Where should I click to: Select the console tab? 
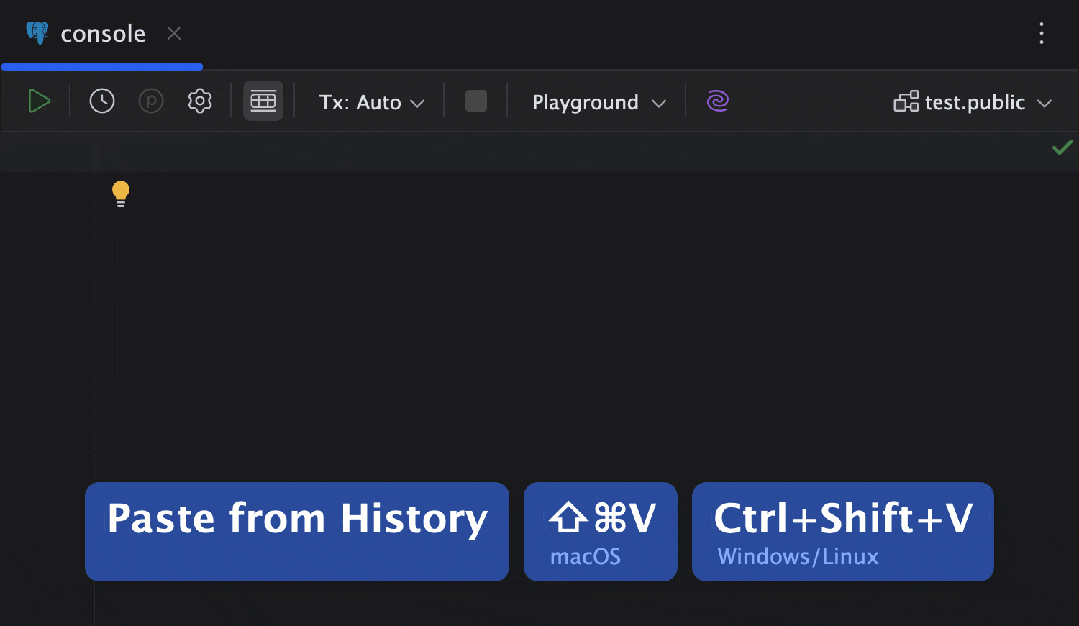tap(102, 34)
